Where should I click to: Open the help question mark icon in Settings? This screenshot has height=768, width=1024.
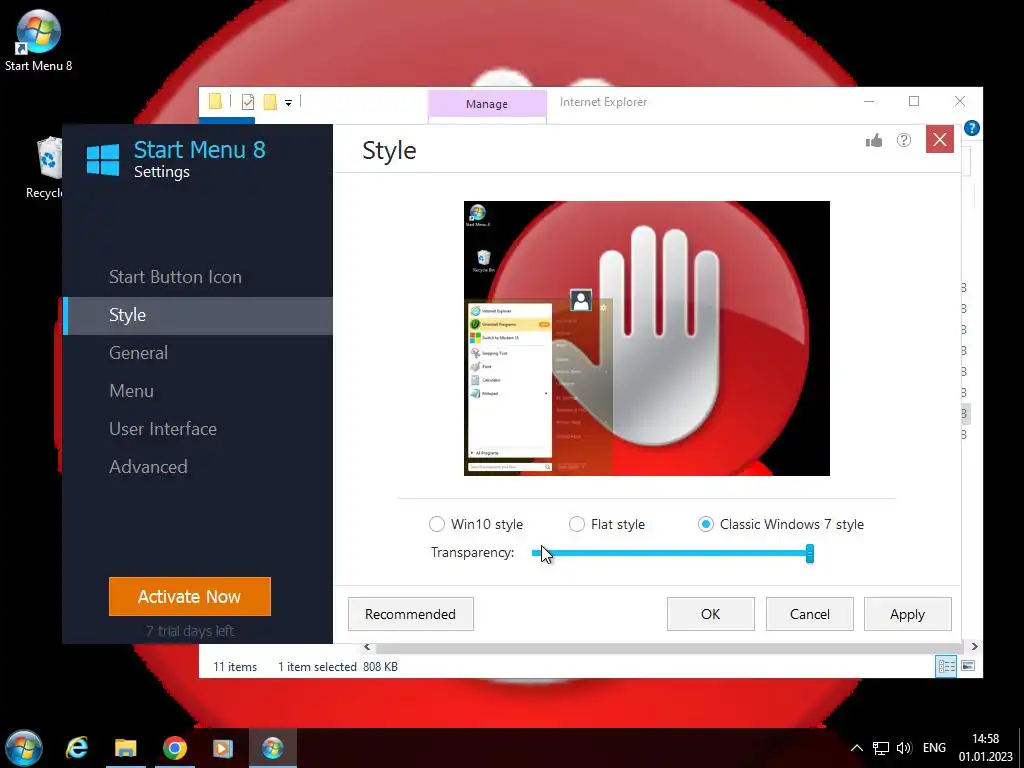pos(904,140)
